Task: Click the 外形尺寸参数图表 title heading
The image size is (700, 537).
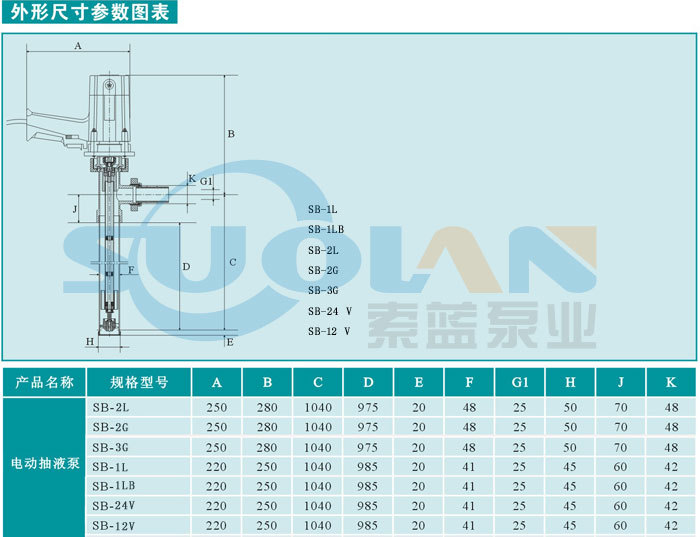Action: pos(90,12)
